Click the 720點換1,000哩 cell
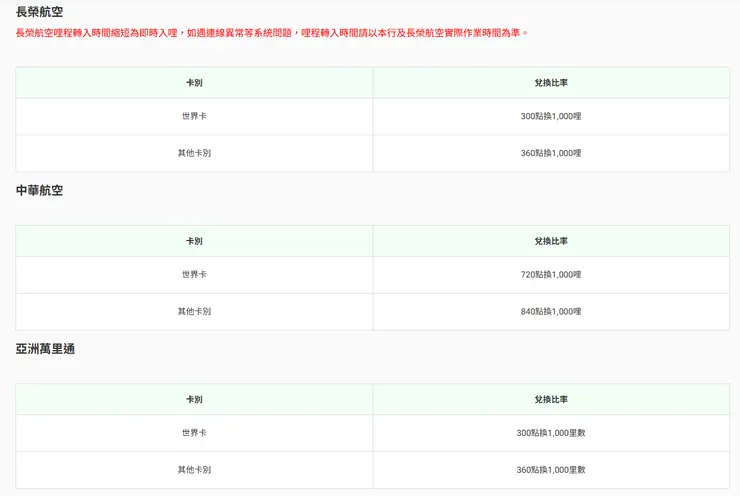Image resolution: width=740 pixels, height=496 pixels. pyautogui.click(x=551, y=275)
